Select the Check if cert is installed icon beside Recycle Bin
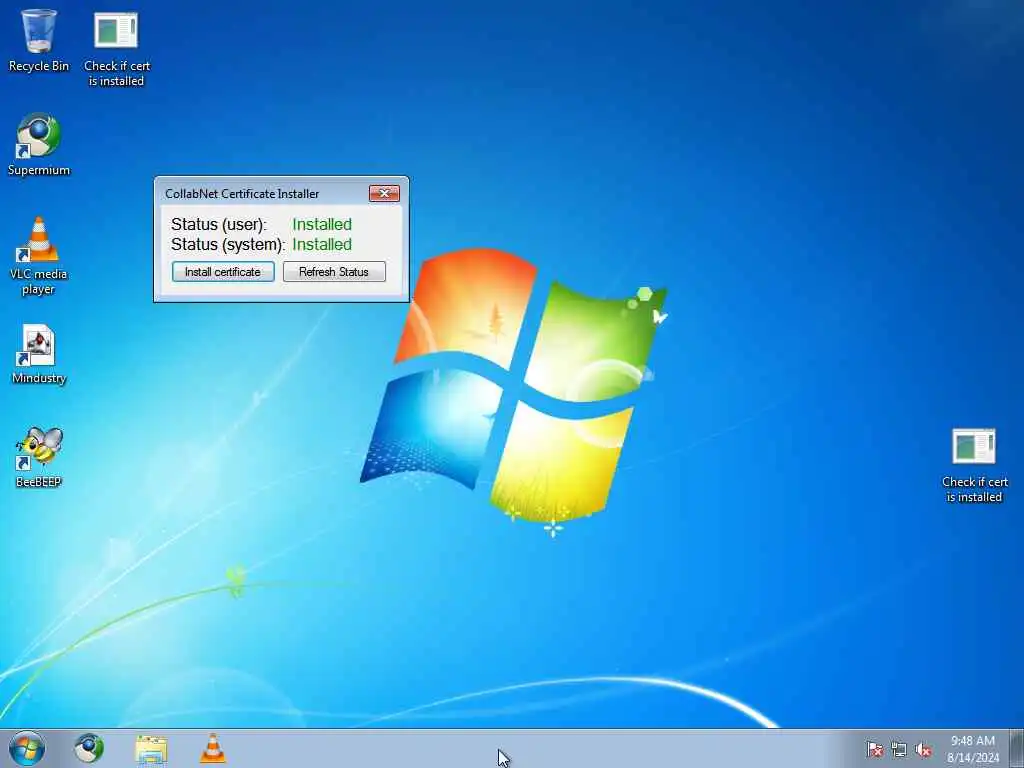The height and width of the screenshot is (768, 1024). pos(116,49)
